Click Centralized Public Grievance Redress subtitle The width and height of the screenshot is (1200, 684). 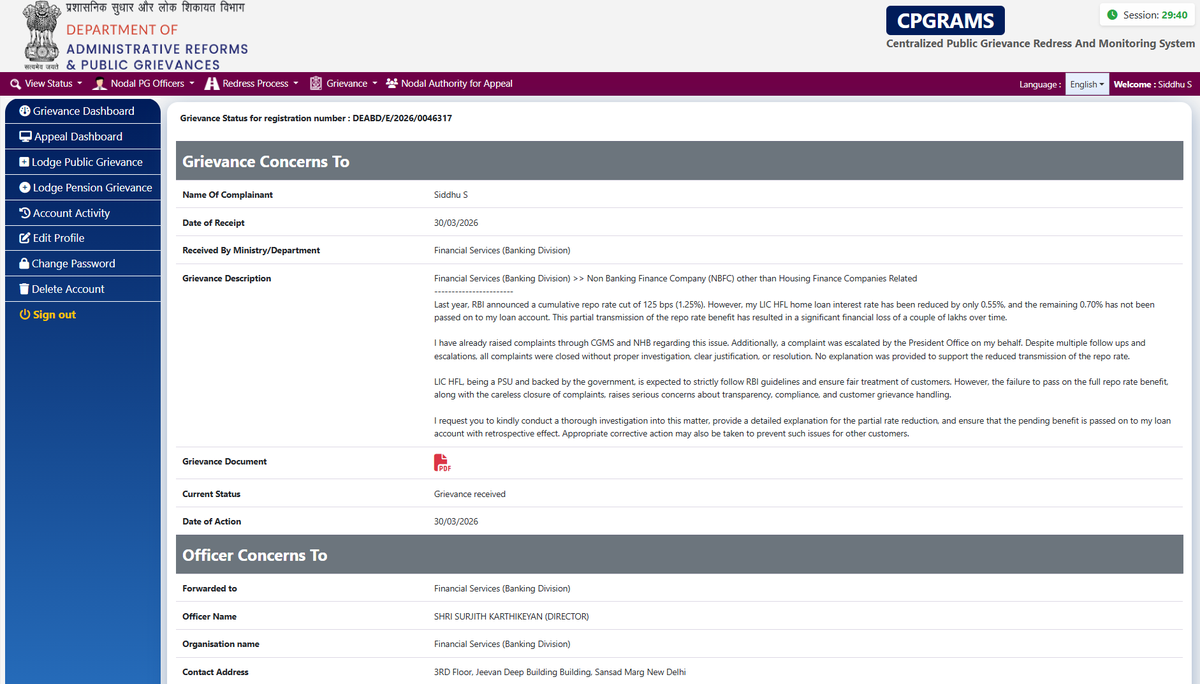pos(1040,44)
